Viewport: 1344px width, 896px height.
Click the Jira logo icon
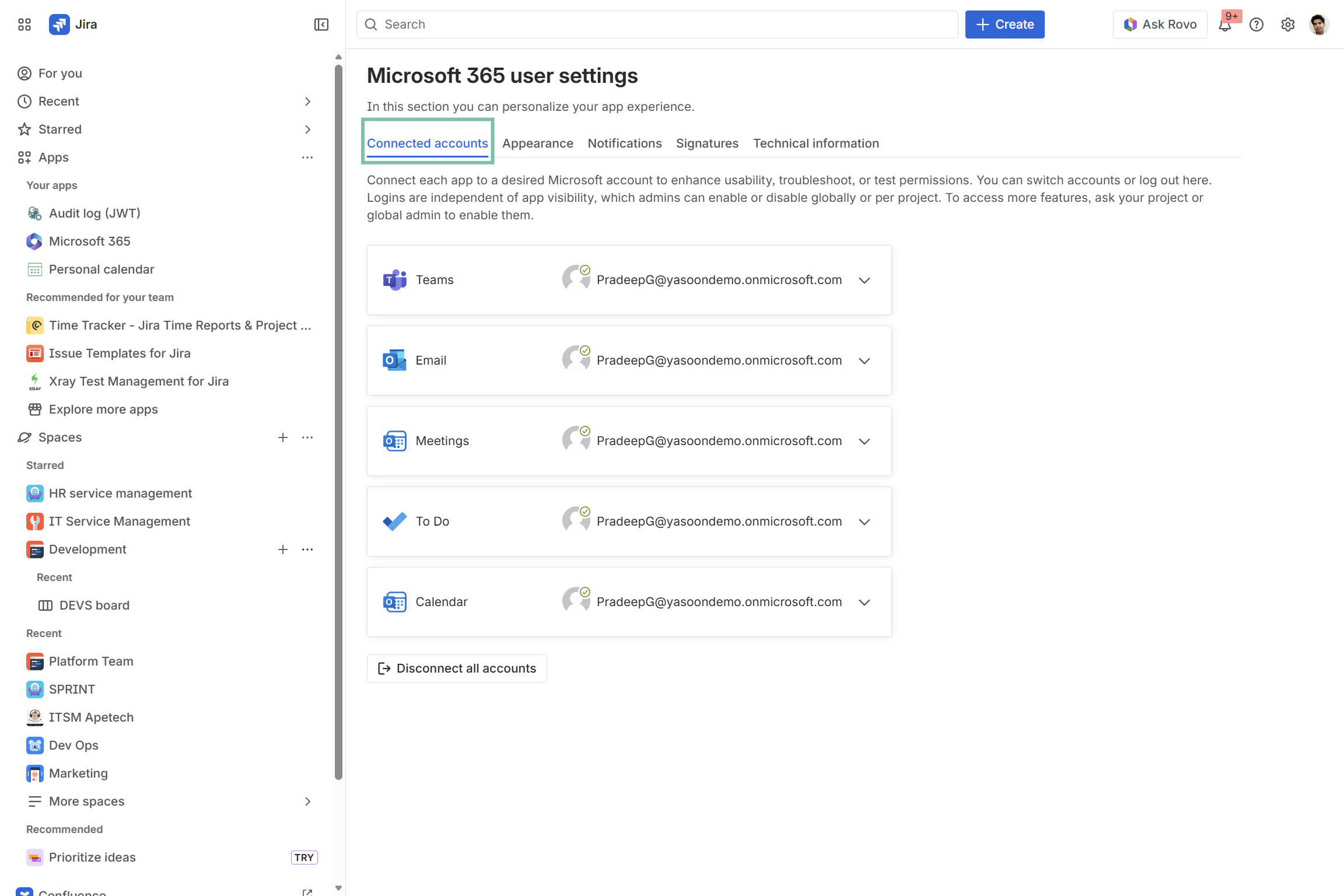click(60, 24)
